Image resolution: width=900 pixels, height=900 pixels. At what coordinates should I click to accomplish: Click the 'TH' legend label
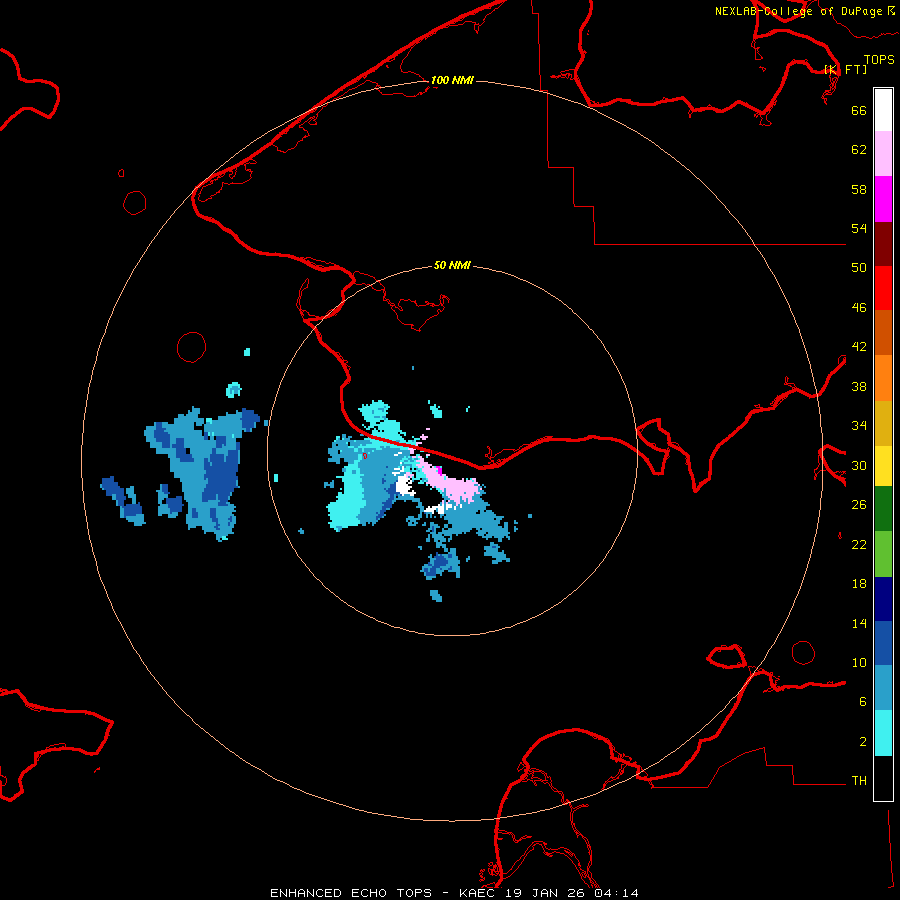(859, 781)
